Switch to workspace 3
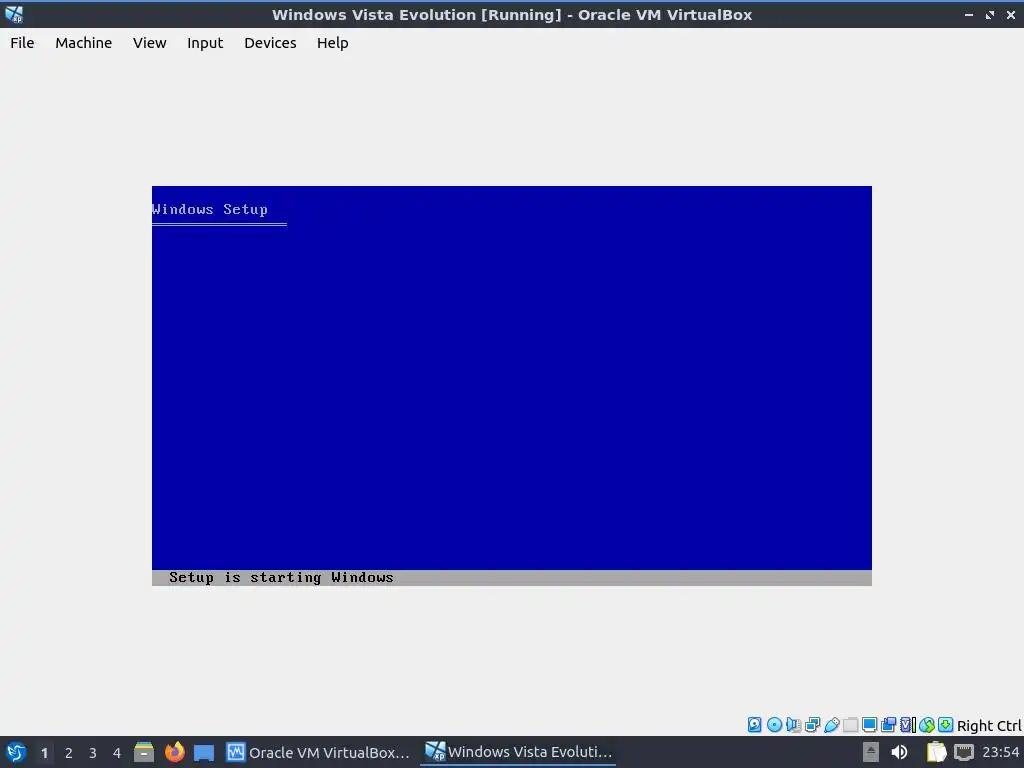 pos(93,753)
